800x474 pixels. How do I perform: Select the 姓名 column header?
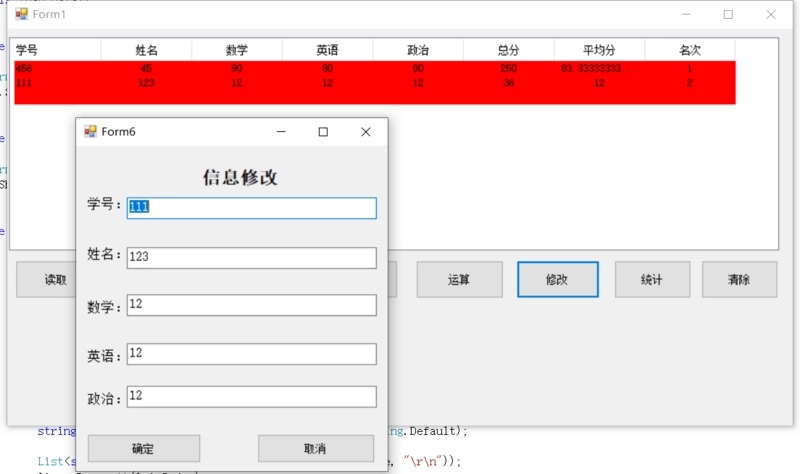coord(146,50)
